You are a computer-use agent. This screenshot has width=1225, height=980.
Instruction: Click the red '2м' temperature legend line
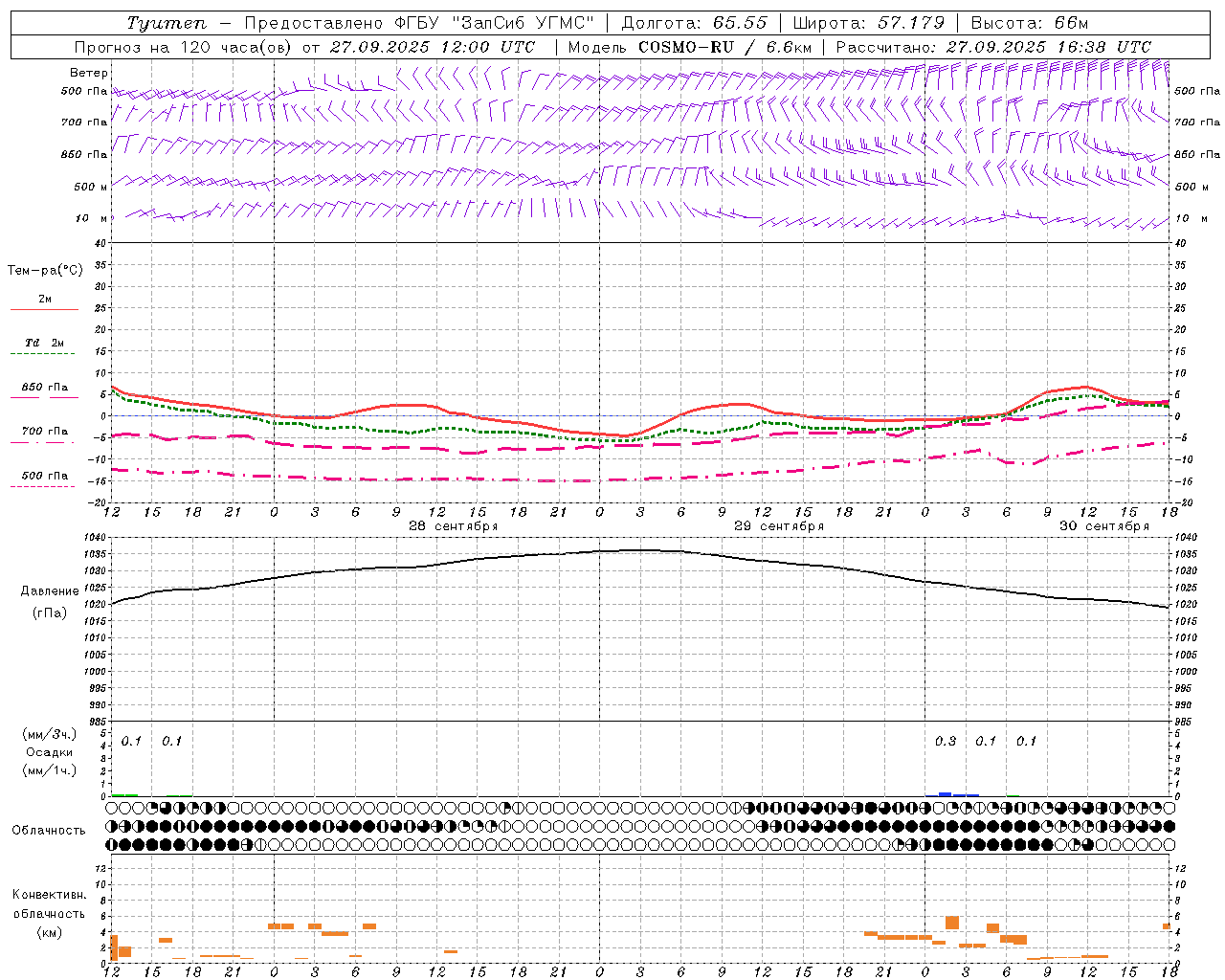[x=44, y=310]
